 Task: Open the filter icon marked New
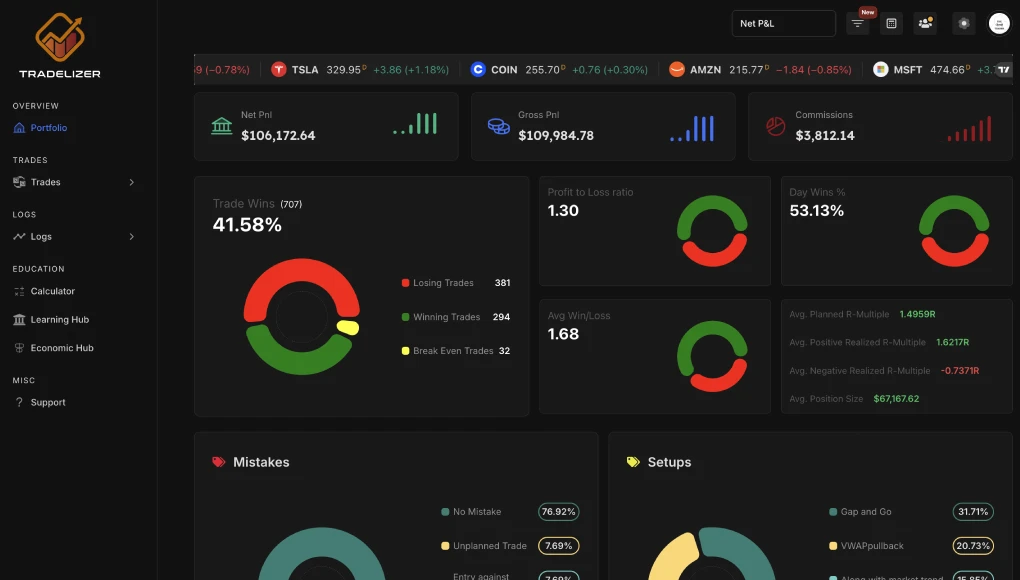pyautogui.click(x=858, y=24)
